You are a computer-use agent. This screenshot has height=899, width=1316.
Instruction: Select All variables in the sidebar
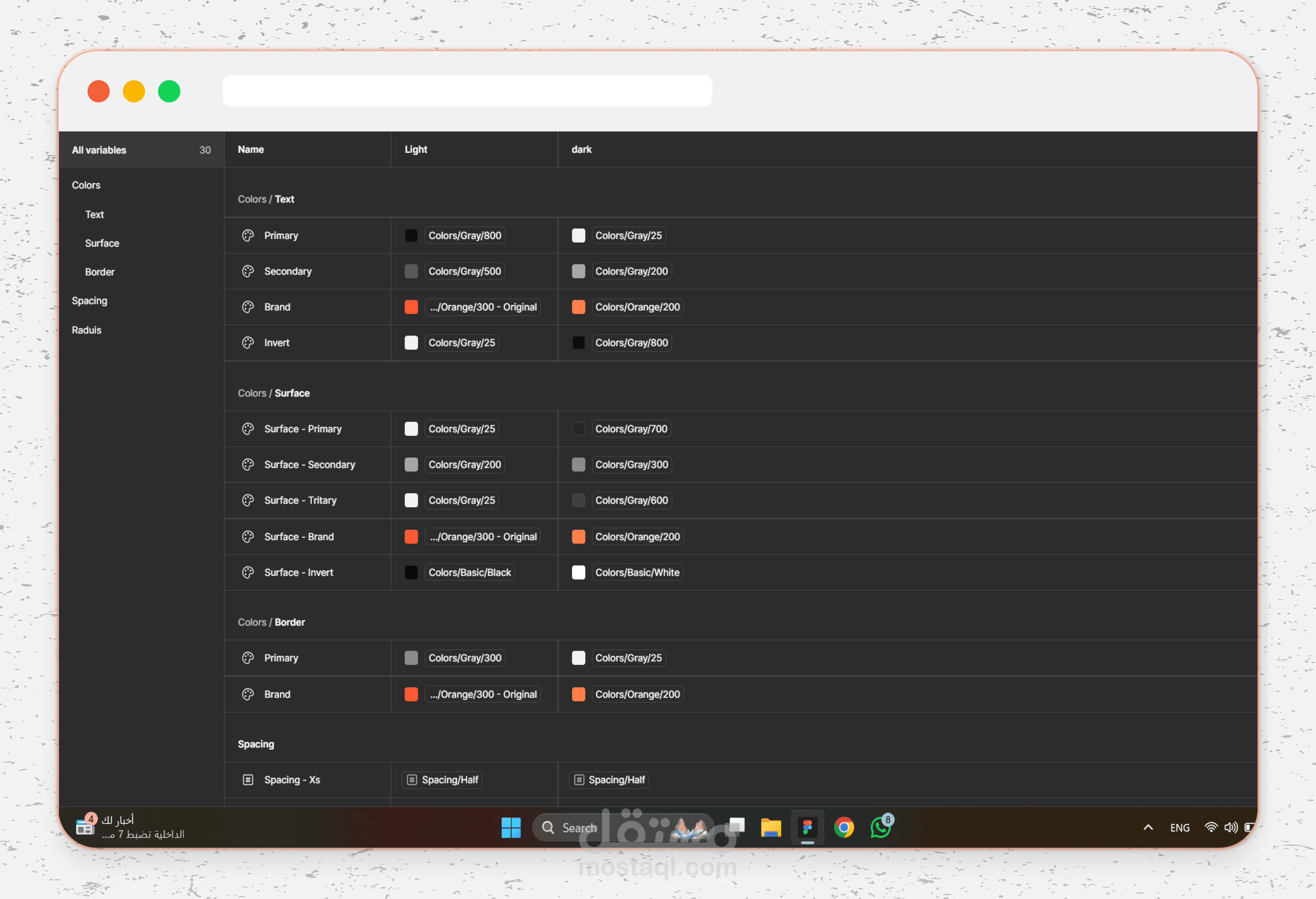[x=99, y=150]
